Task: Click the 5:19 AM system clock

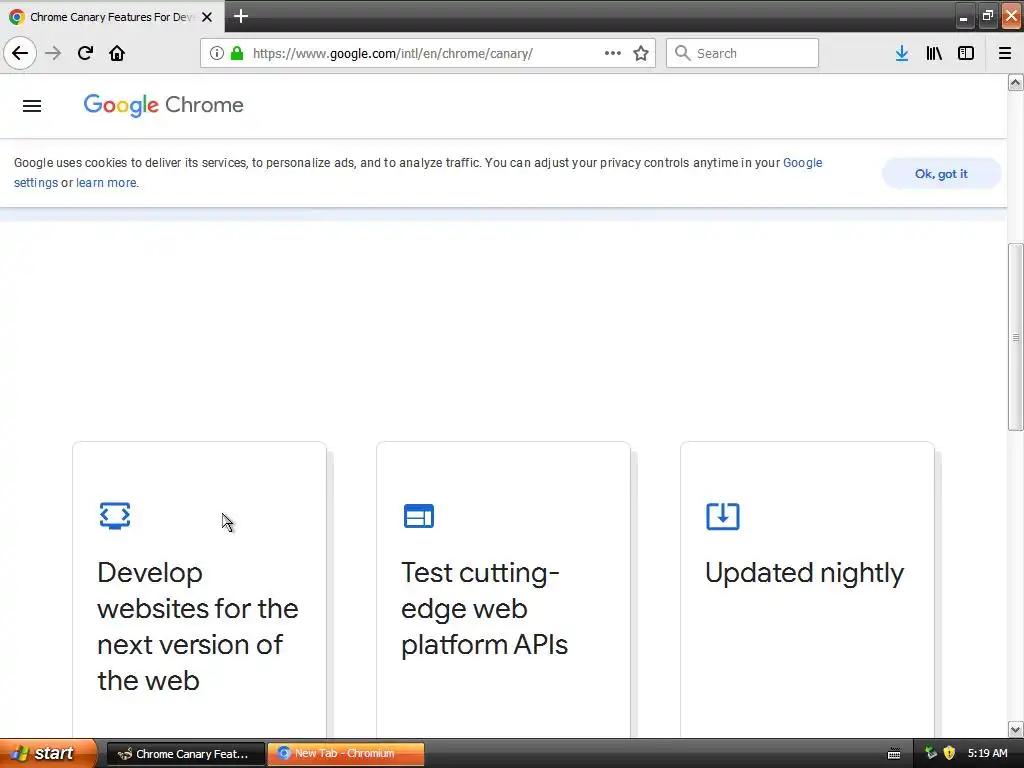Action: tap(987, 753)
